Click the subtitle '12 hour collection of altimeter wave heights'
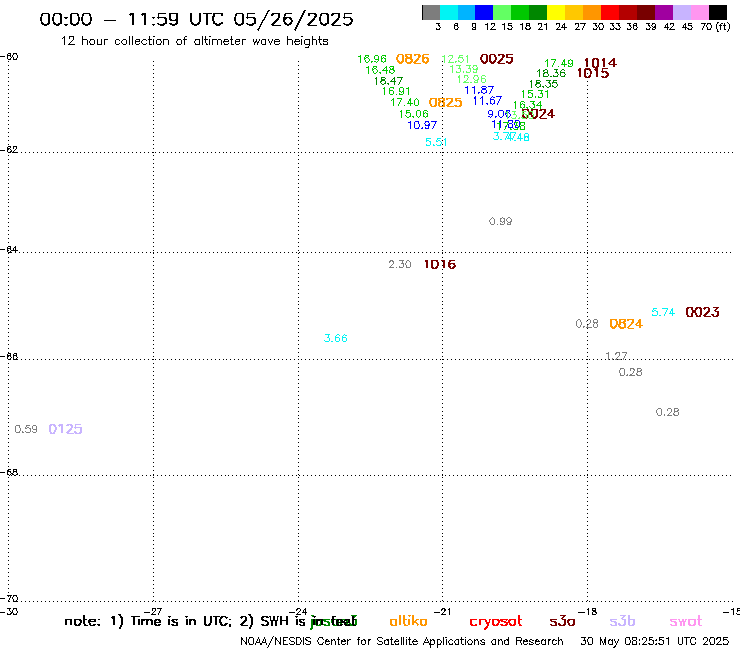This screenshot has width=740, height=650. pos(194,41)
